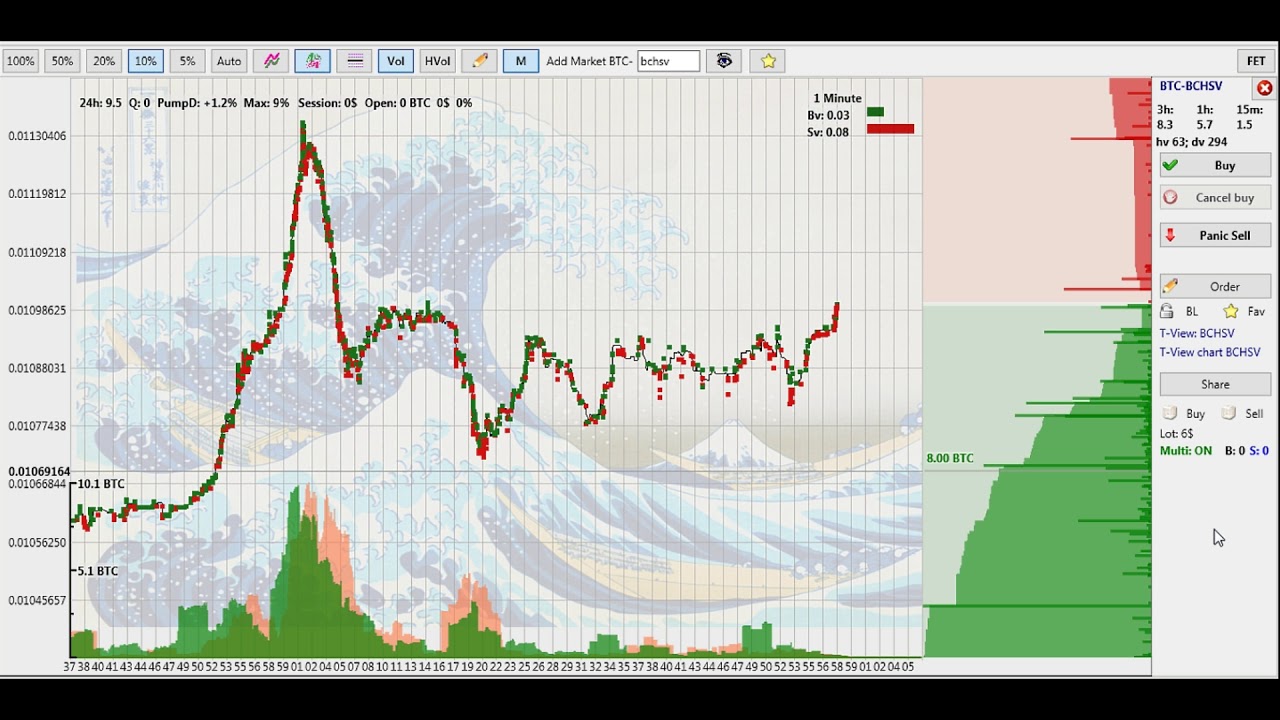Open the Order button
1280x720 pixels.
coord(1215,286)
